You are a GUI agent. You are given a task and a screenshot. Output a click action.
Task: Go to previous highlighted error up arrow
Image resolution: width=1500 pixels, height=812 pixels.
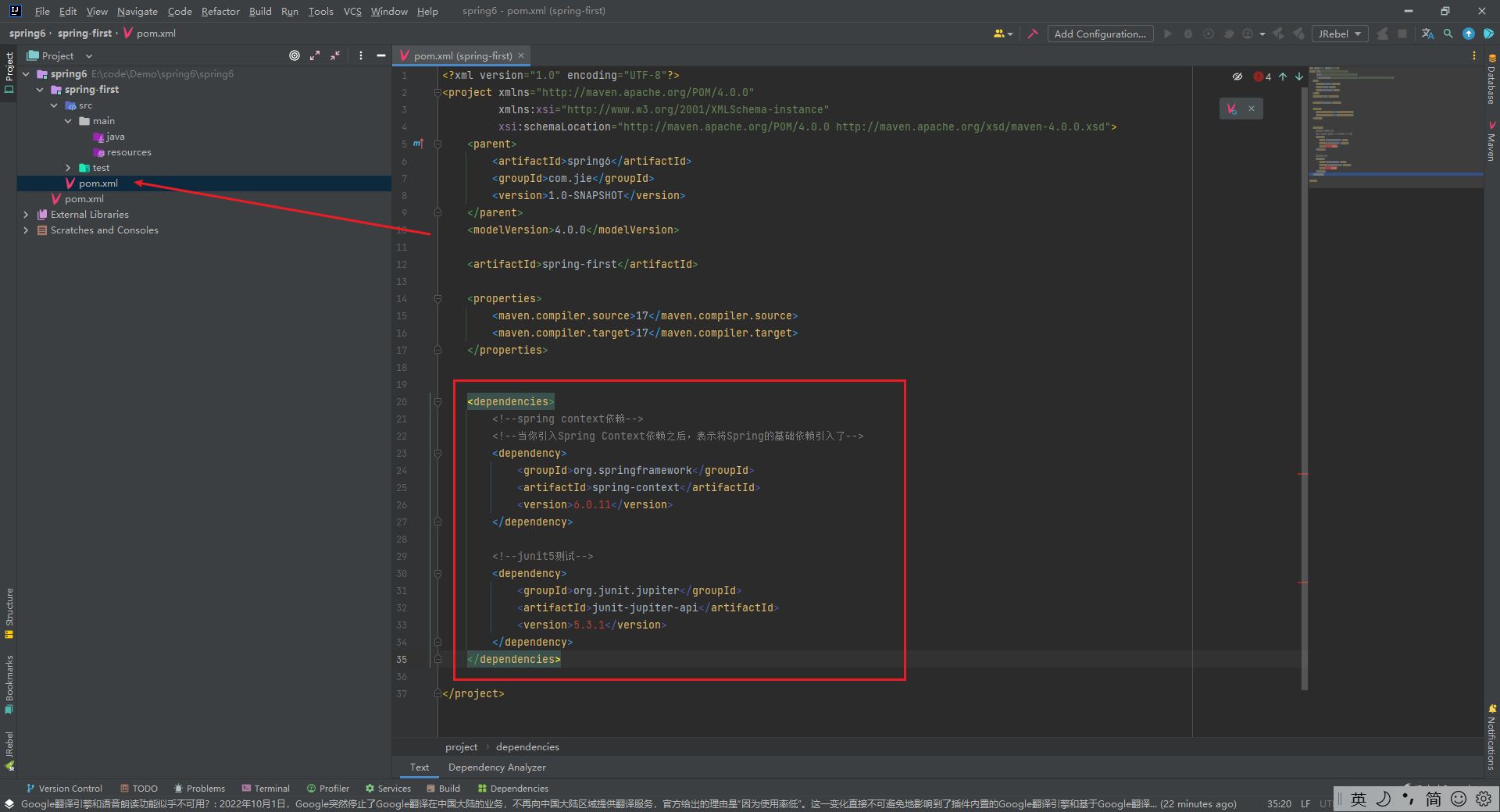(x=1283, y=77)
